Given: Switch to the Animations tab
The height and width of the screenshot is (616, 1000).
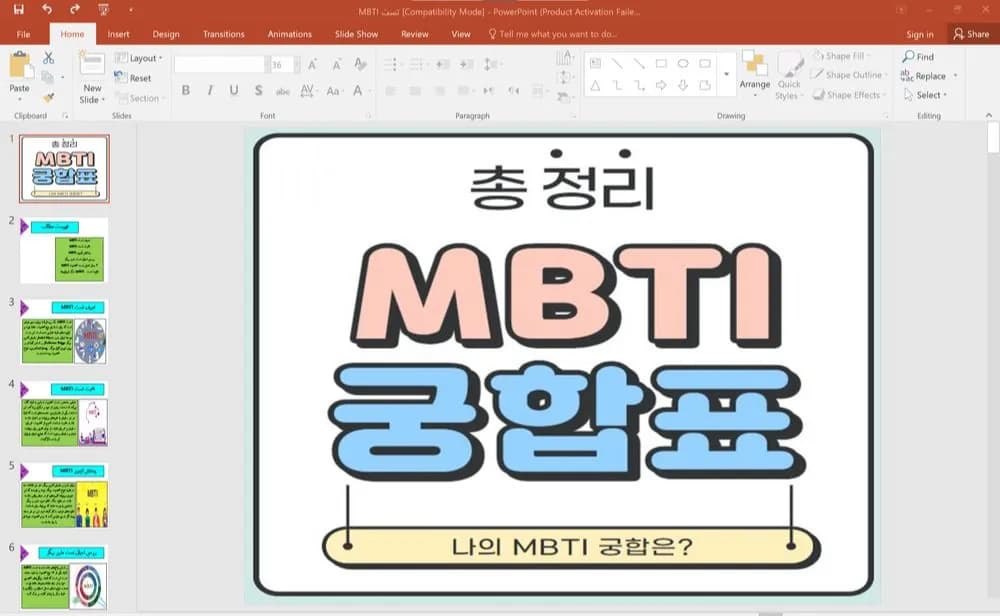Looking at the screenshot, I should coord(290,34).
